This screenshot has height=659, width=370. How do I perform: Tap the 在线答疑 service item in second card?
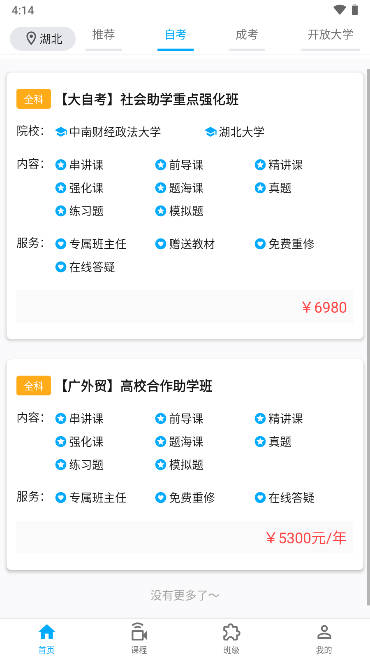(x=285, y=498)
